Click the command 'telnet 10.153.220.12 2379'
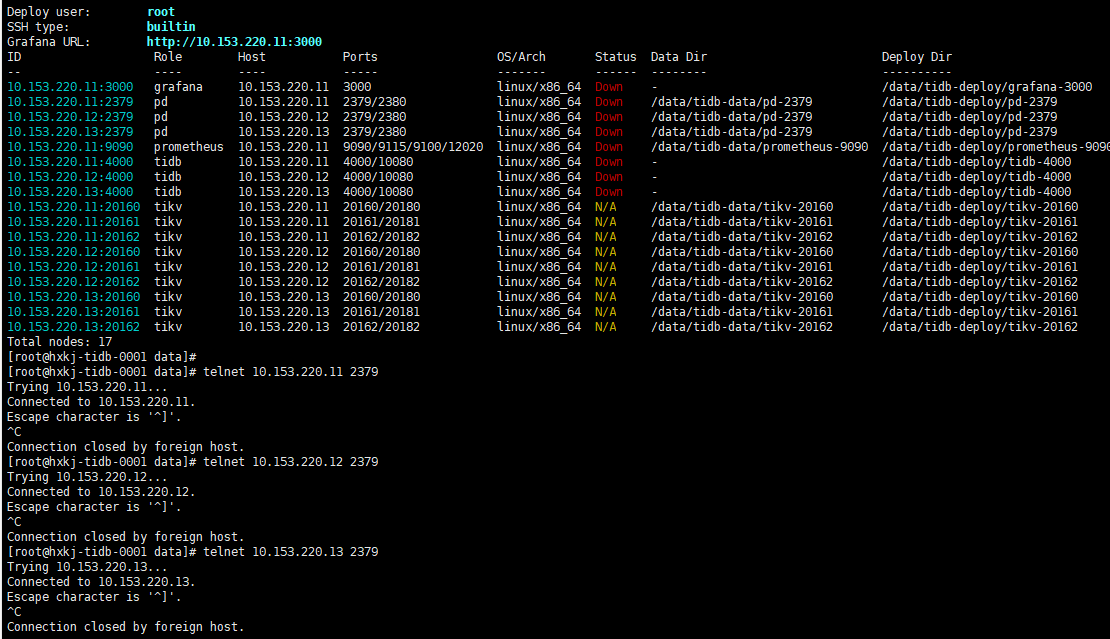This screenshot has width=1110, height=639. (x=290, y=461)
